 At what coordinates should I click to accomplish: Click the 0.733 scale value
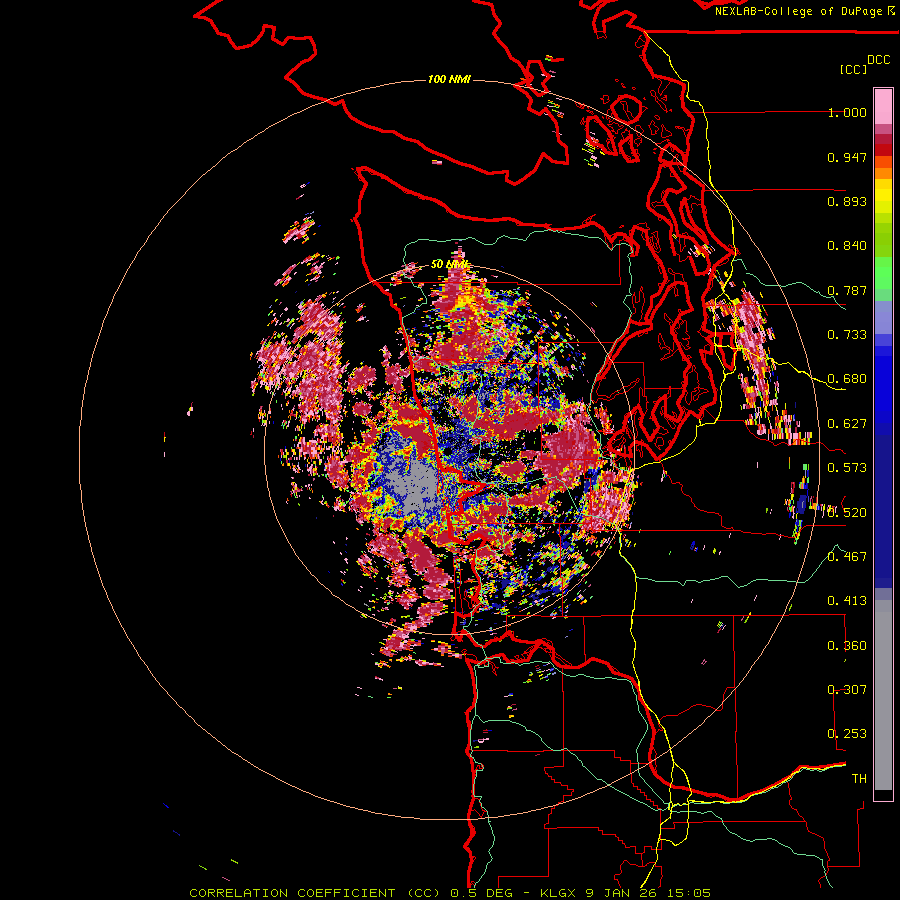(x=847, y=335)
